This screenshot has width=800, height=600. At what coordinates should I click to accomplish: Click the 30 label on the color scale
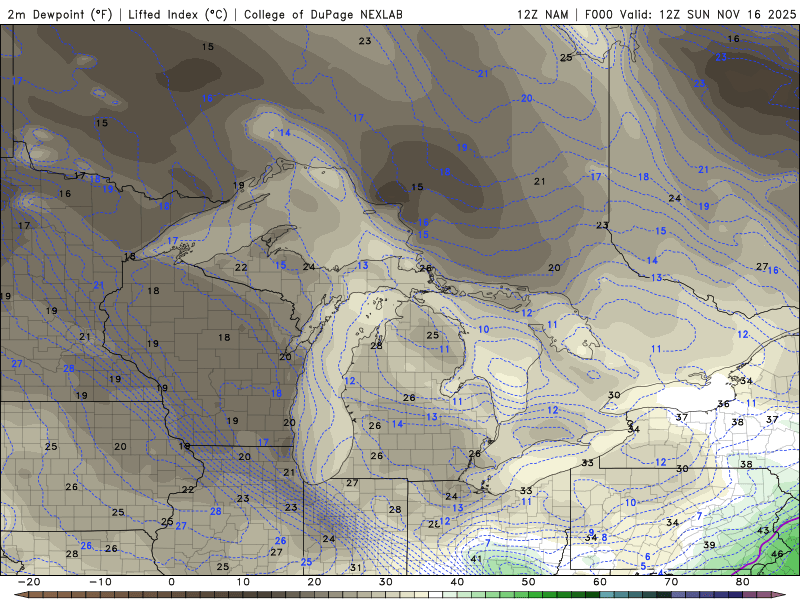point(386,582)
